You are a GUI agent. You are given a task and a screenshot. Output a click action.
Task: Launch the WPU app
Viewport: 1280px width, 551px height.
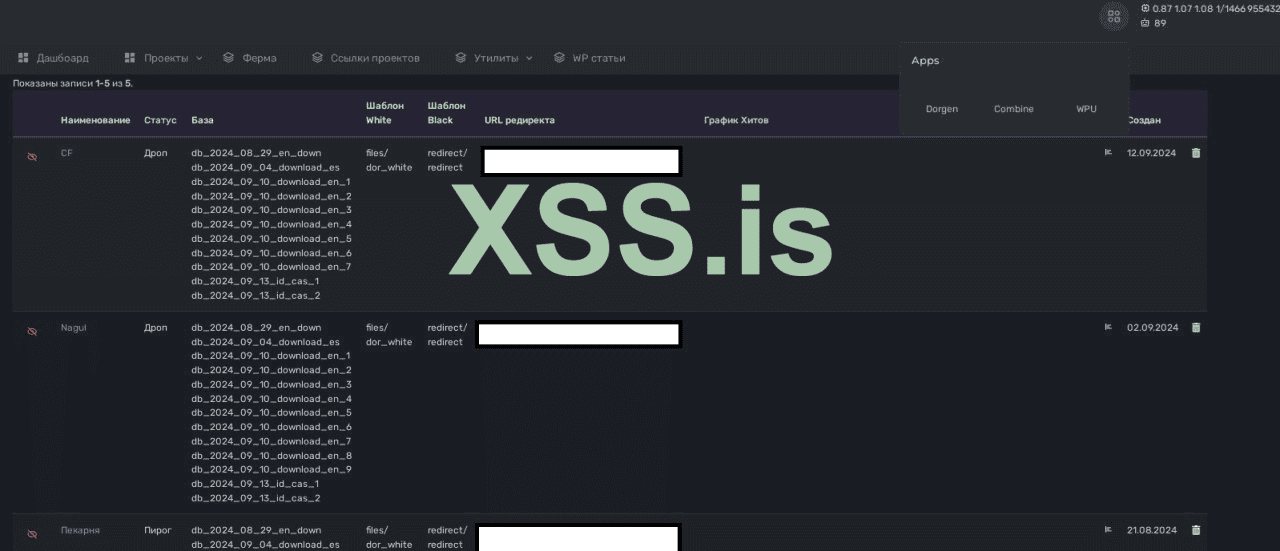click(x=1086, y=109)
